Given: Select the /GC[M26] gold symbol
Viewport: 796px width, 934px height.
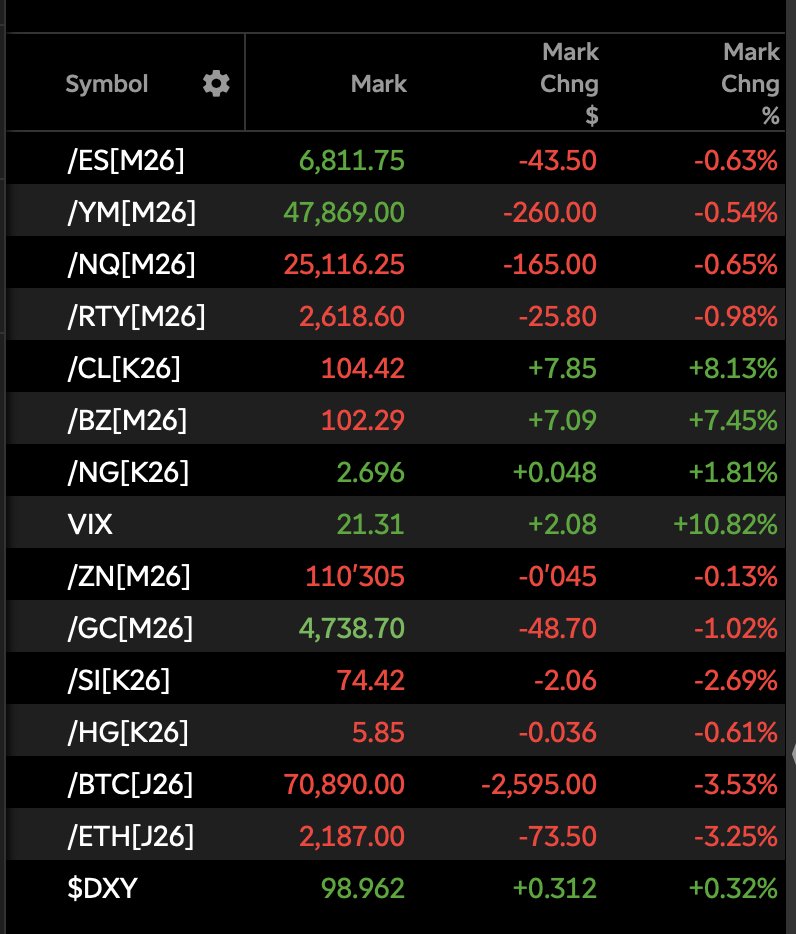Looking at the screenshot, I should point(129,628).
